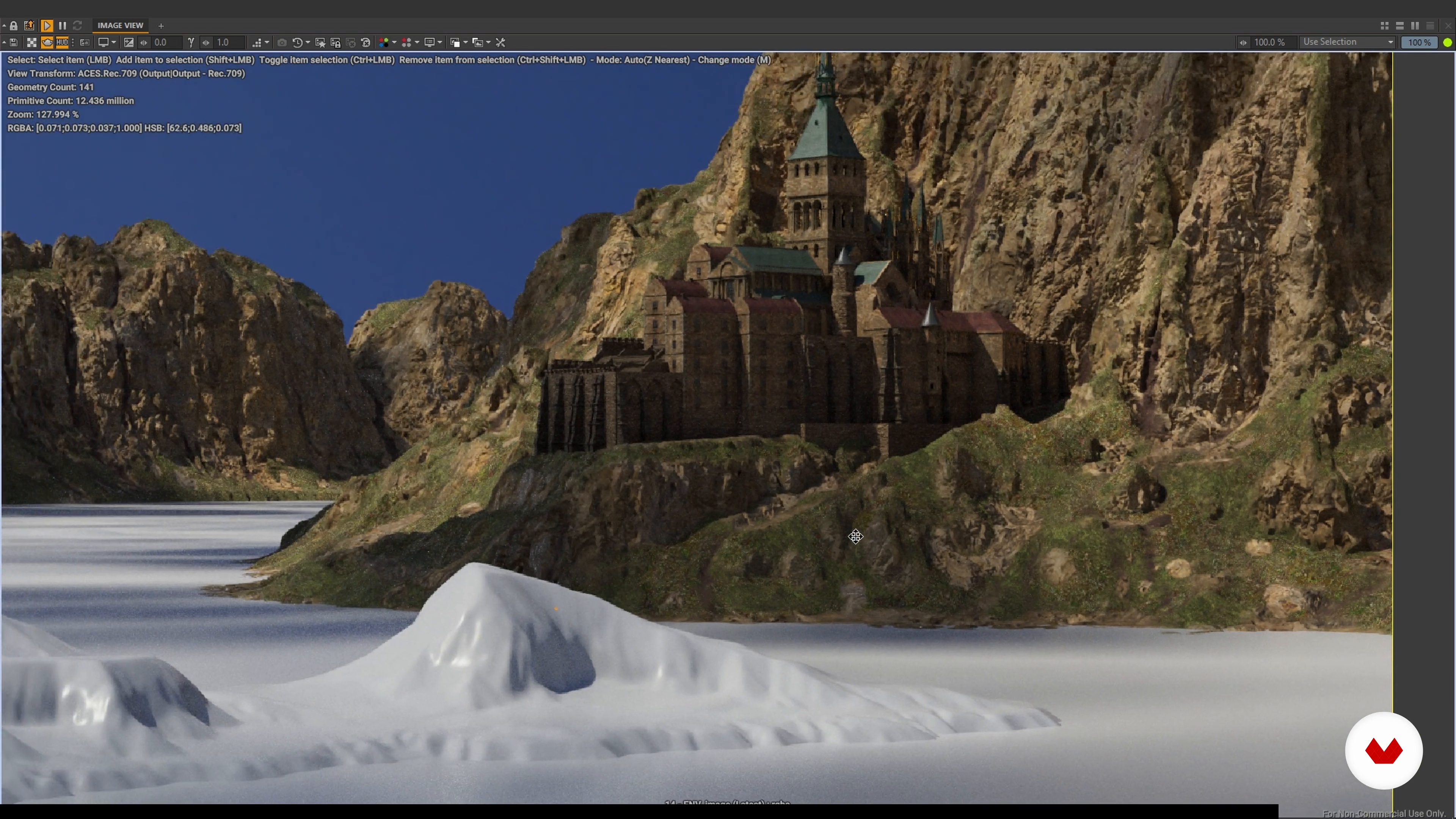The image size is (1456, 819).
Task: Click the camera snapshot icon
Action: tap(281, 42)
